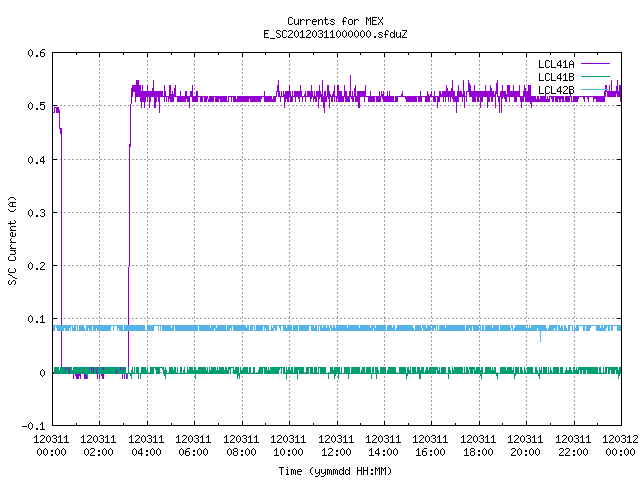This screenshot has height=480, width=640.
Task: Select the 'S/C Current (A)' y-axis label
Action: pyautogui.click(x=13, y=241)
